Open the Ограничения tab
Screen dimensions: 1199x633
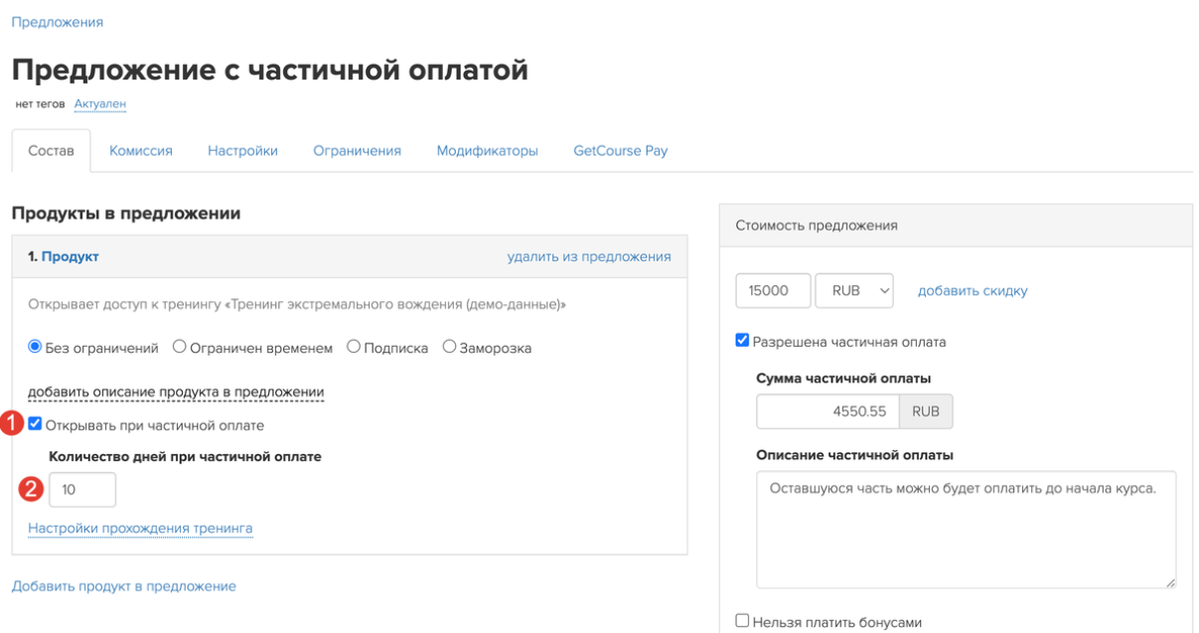click(x=357, y=151)
